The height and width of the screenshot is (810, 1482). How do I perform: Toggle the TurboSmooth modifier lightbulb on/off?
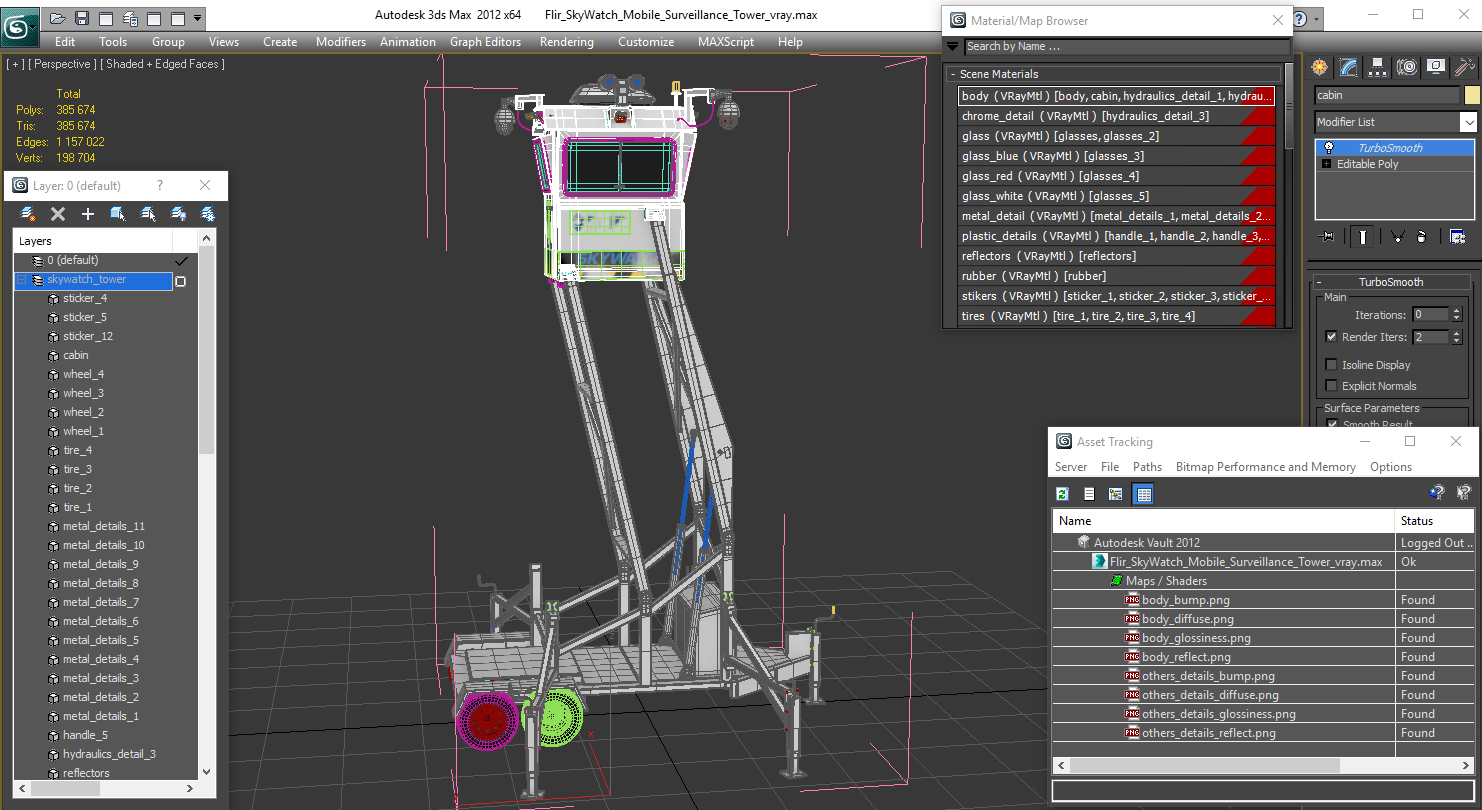click(x=1328, y=148)
